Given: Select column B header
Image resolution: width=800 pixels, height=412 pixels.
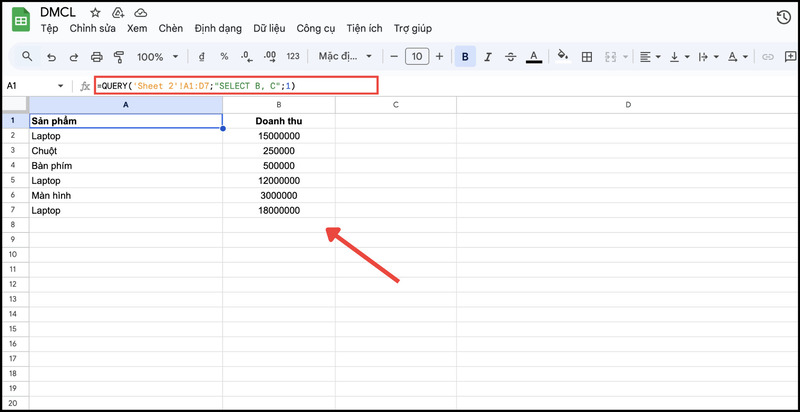Looking at the screenshot, I should (279, 105).
